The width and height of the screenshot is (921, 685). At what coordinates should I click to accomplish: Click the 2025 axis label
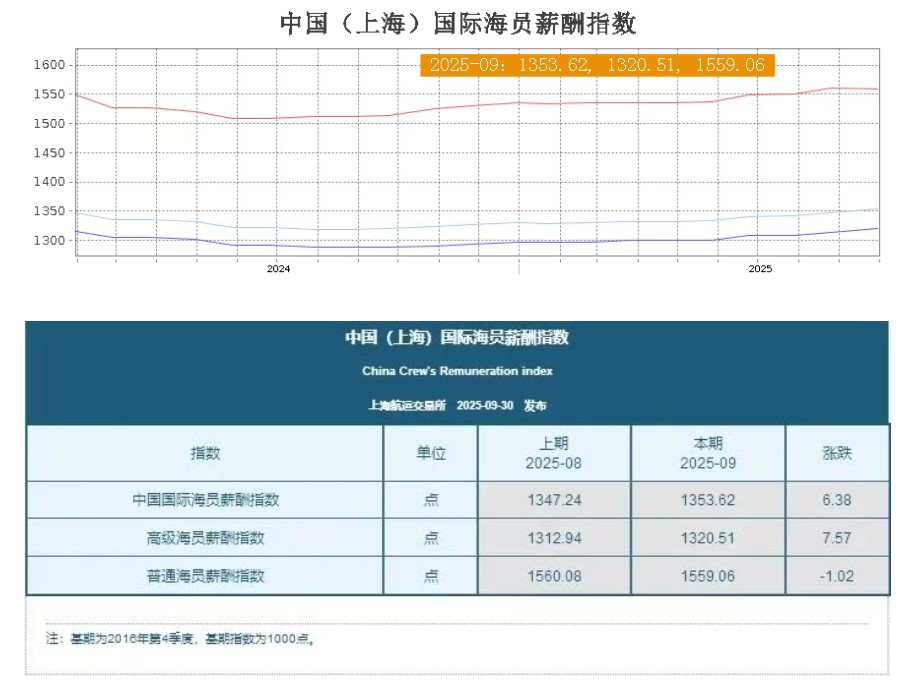click(x=759, y=269)
